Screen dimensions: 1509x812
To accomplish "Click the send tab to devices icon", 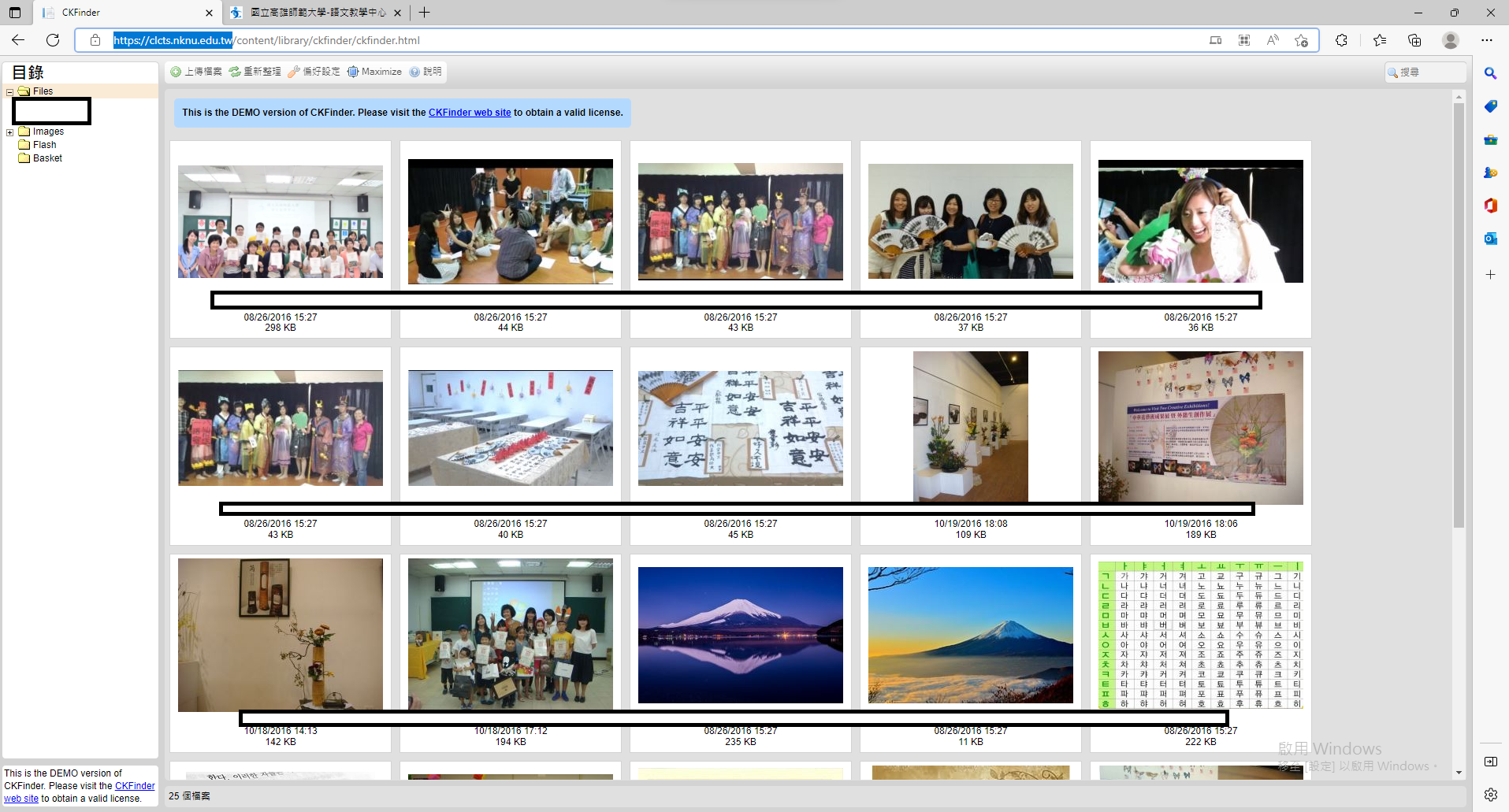I will point(1216,40).
